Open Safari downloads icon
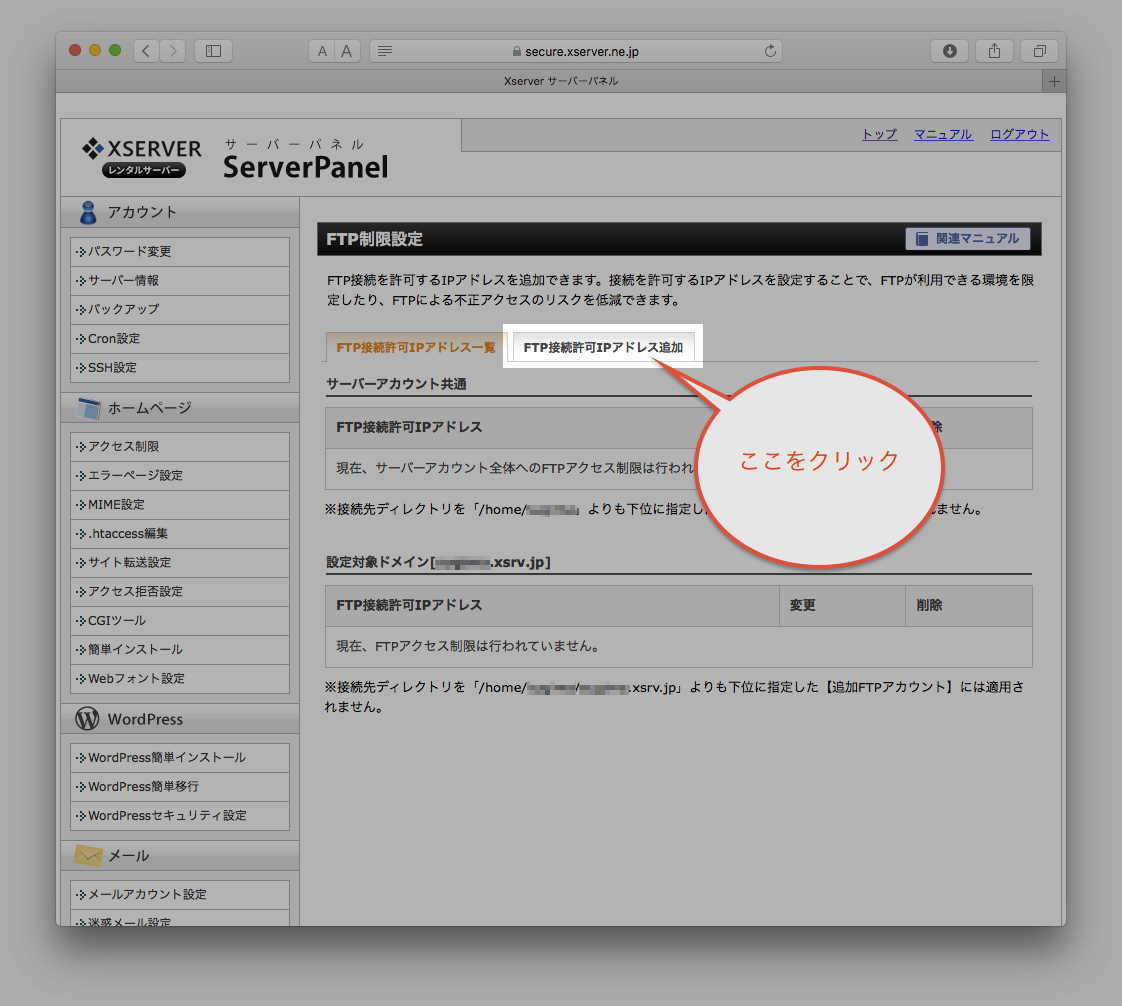The image size is (1122, 1006). tap(949, 51)
